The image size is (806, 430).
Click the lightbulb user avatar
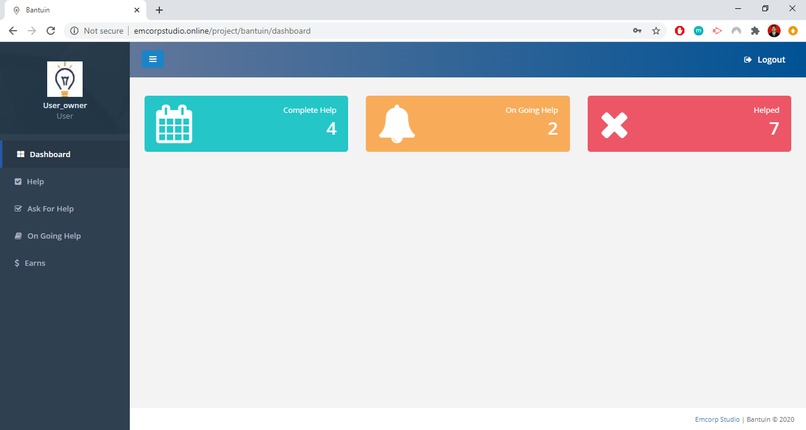[65, 79]
